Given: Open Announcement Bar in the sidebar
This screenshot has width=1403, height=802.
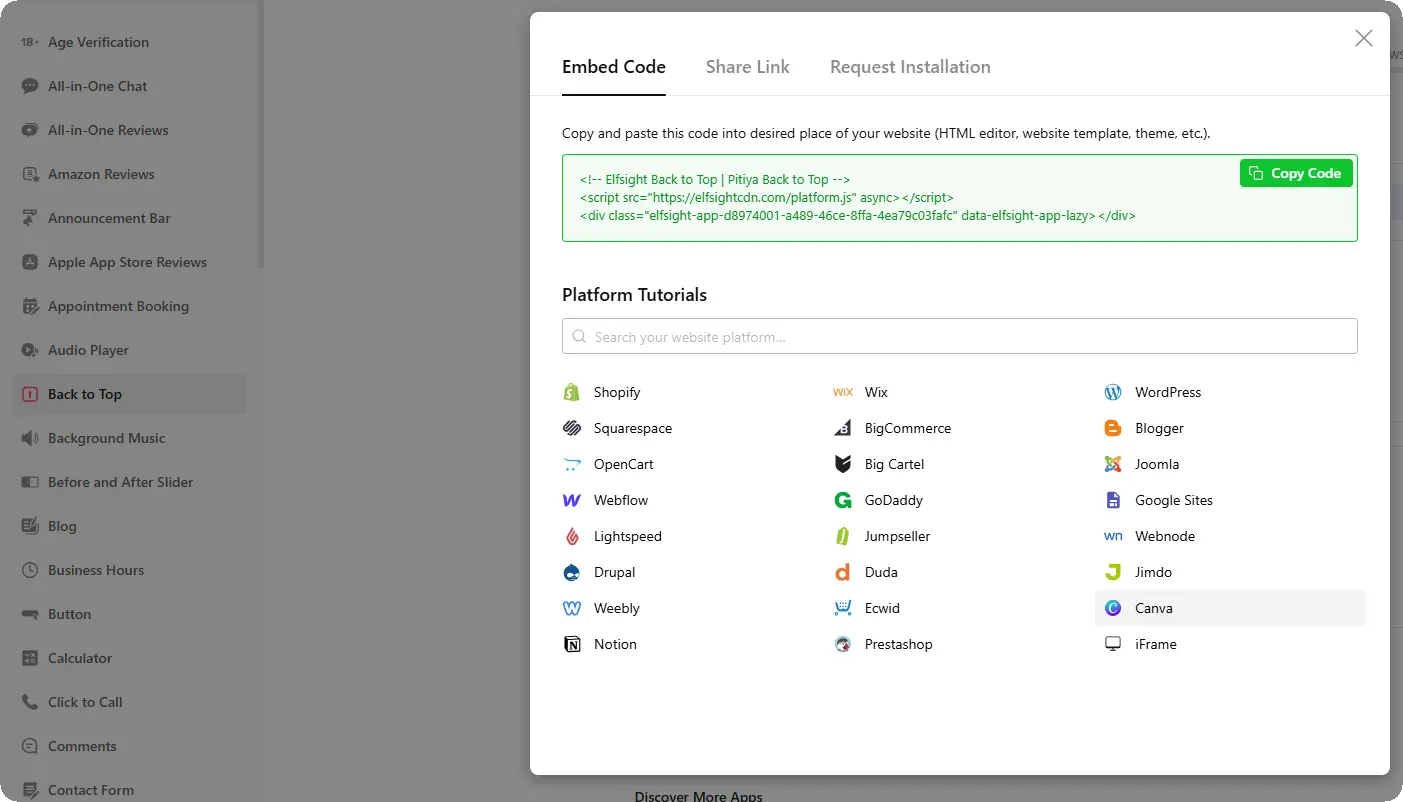Looking at the screenshot, I should pyautogui.click(x=128, y=218).
